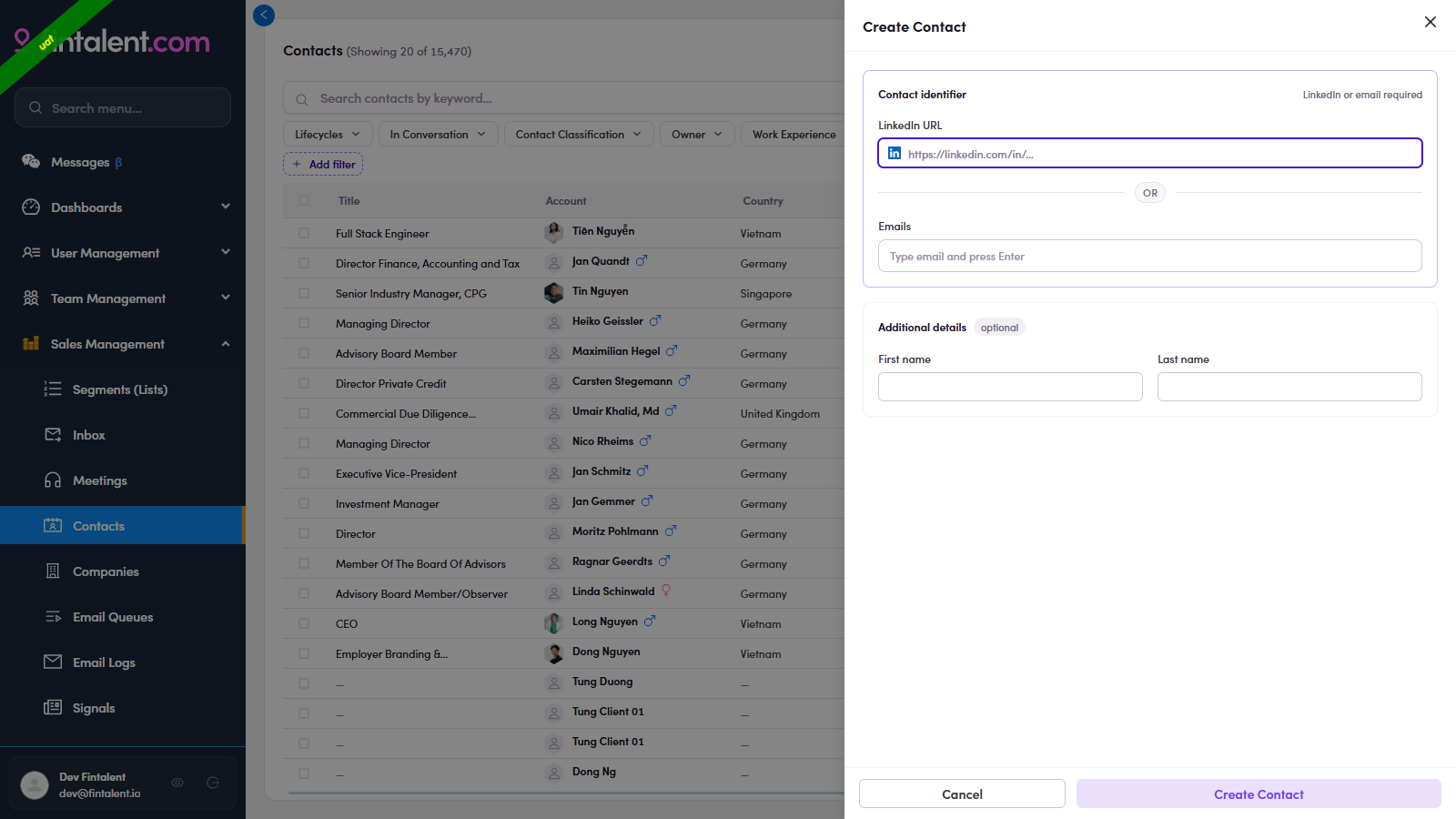Check the Full Stack Engineer row checkbox
The image size is (1456, 819).
[x=304, y=233]
